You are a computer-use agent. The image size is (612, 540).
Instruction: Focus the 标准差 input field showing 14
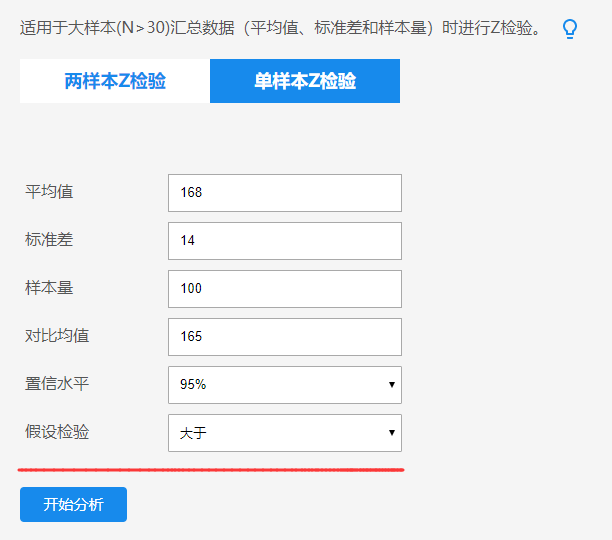[284, 241]
